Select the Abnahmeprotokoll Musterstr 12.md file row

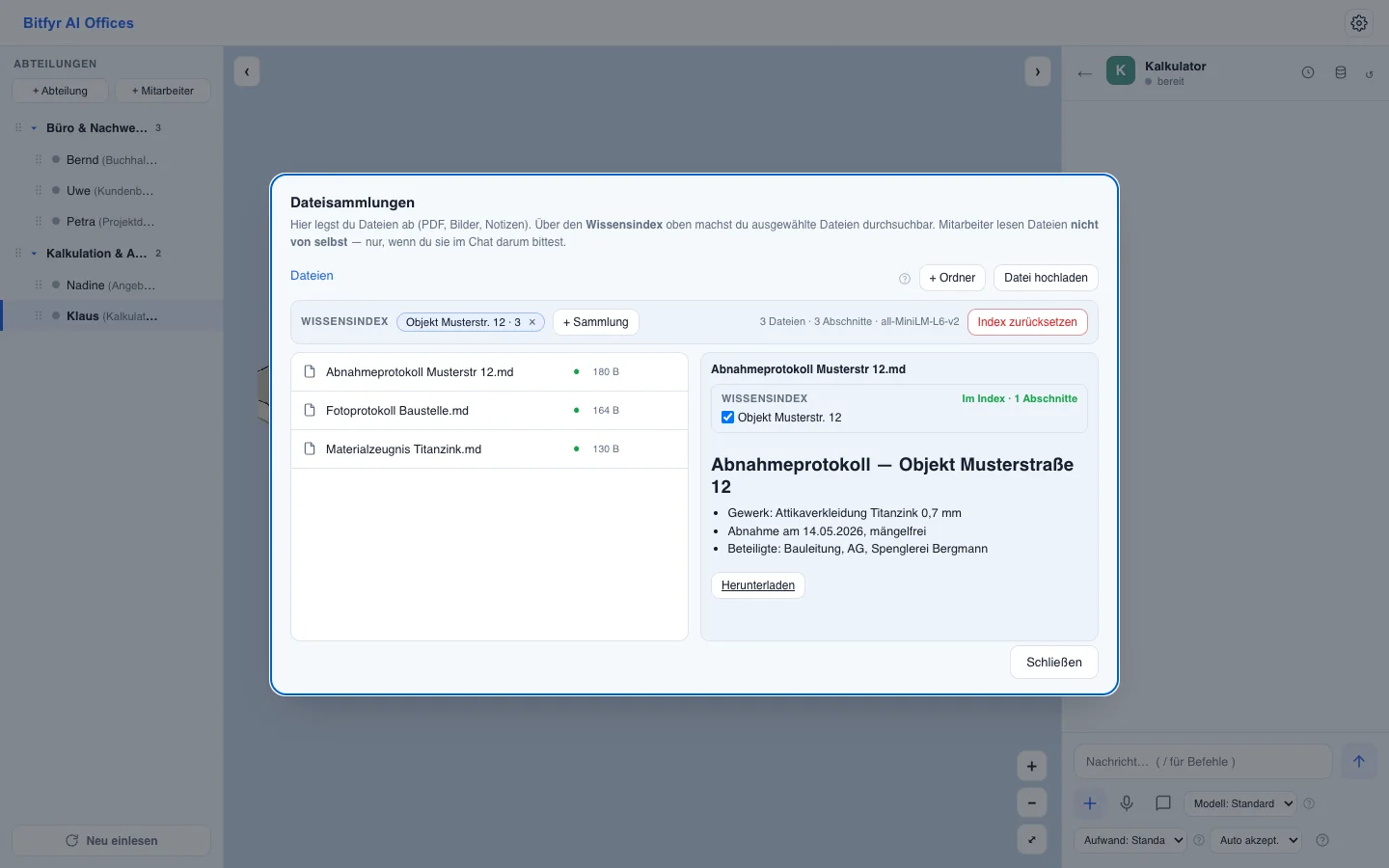tap(489, 372)
